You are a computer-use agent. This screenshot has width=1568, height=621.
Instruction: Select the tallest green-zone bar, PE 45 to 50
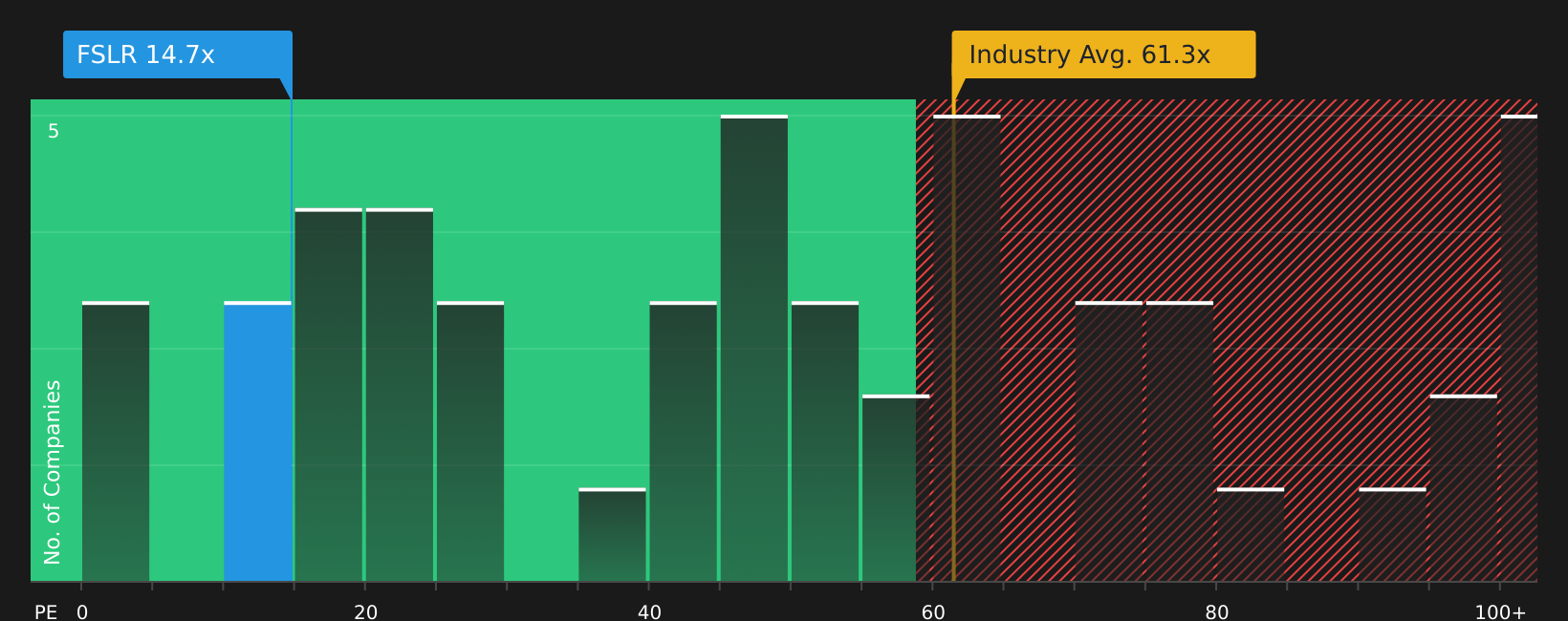coord(754,348)
